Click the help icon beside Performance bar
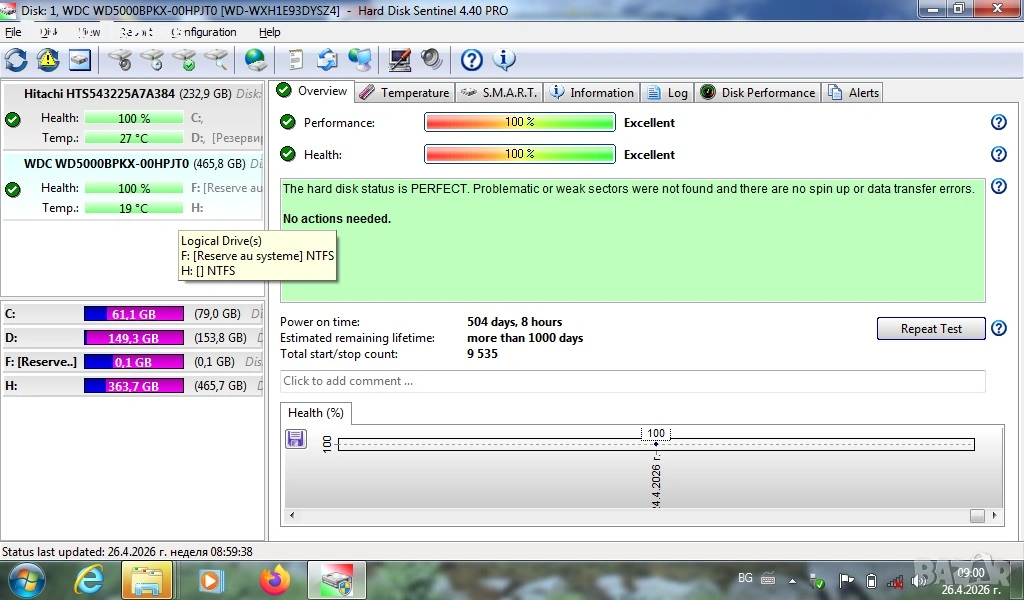 pyautogui.click(x=997, y=122)
